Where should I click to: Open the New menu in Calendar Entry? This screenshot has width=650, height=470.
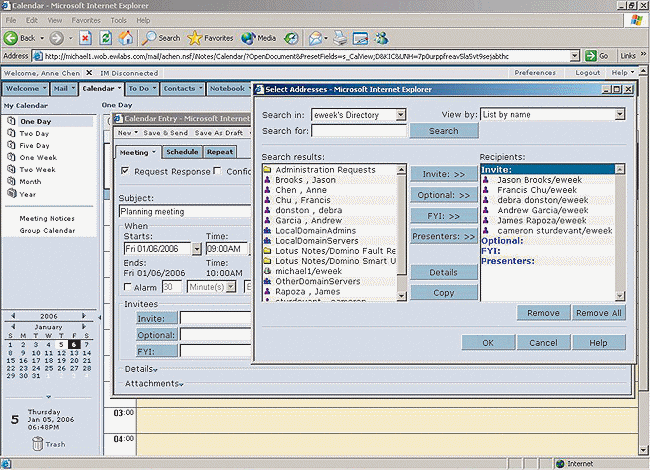pyautogui.click(x=127, y=133)
